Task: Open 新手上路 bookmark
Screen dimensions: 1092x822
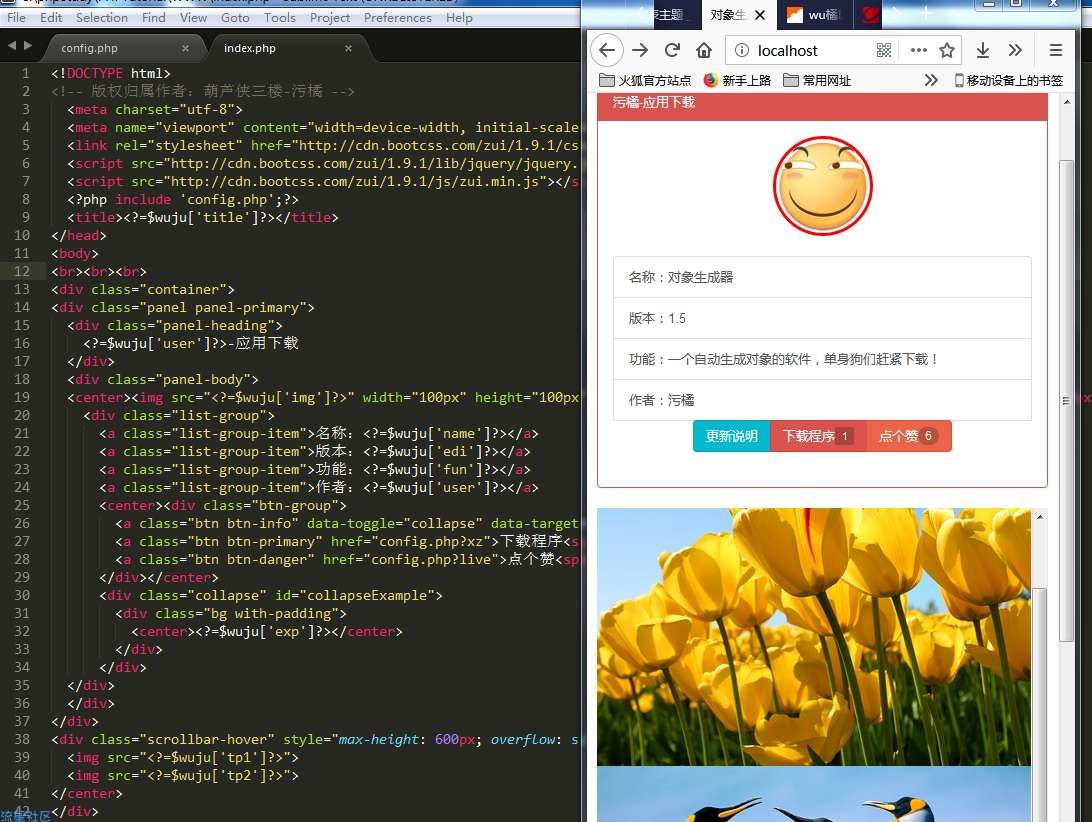Action: 738,80
